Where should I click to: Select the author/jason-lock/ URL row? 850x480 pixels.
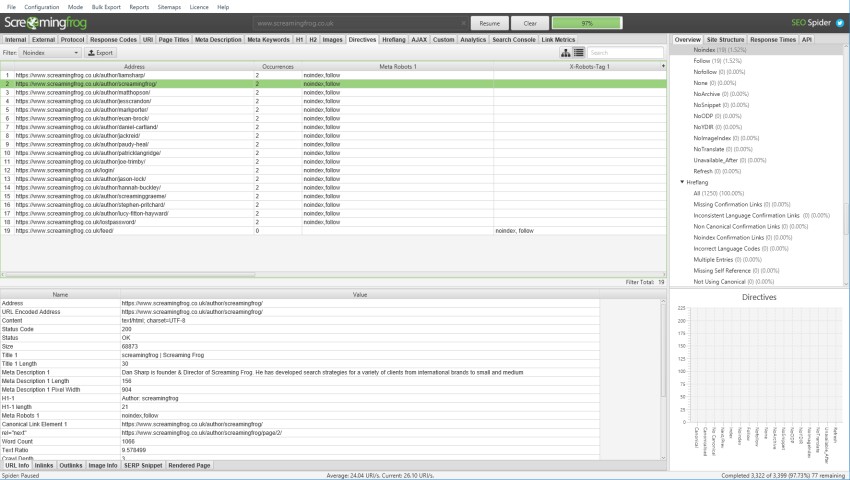[x=333, y=179]
